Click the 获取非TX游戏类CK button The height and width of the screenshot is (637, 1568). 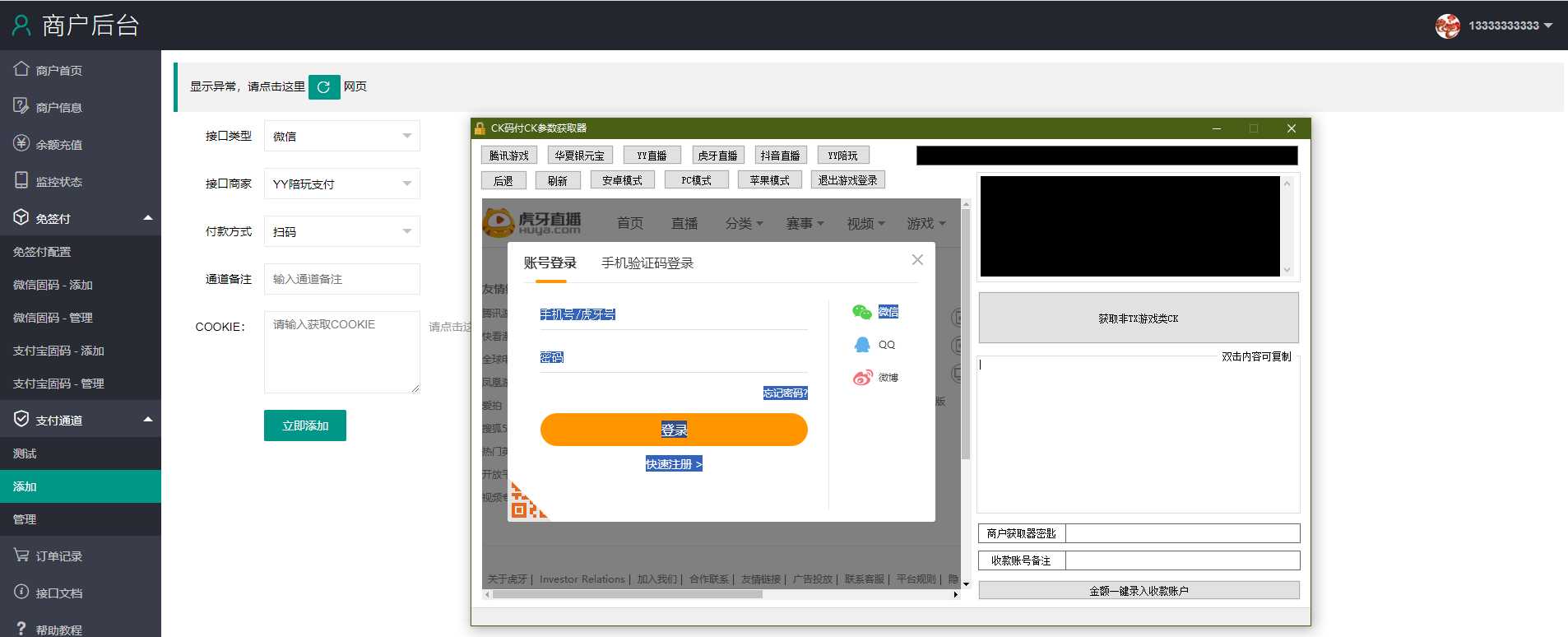pyautogui.click(x=1138, y=318)
